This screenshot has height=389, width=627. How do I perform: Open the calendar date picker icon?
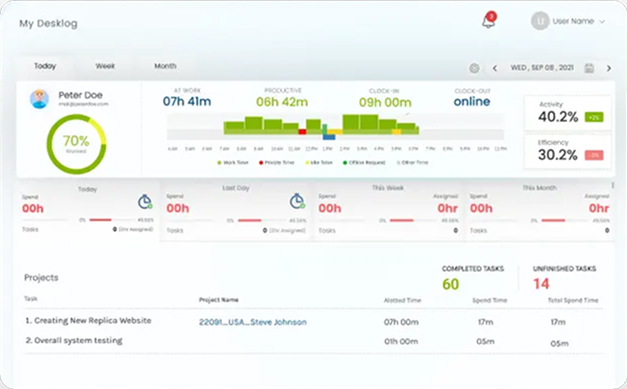coord(589,68)
